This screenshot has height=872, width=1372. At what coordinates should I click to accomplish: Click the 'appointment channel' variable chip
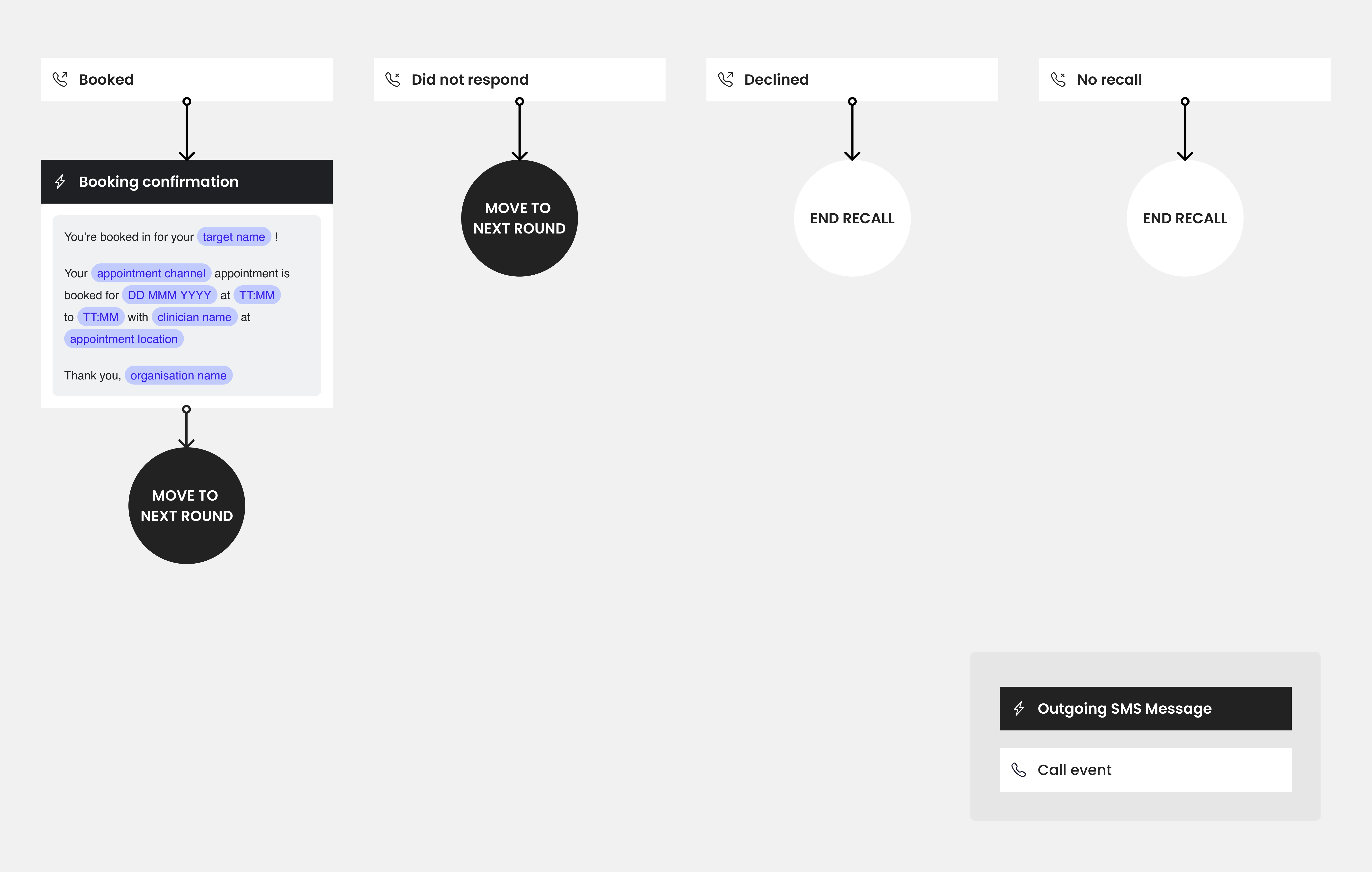[151, 273]
